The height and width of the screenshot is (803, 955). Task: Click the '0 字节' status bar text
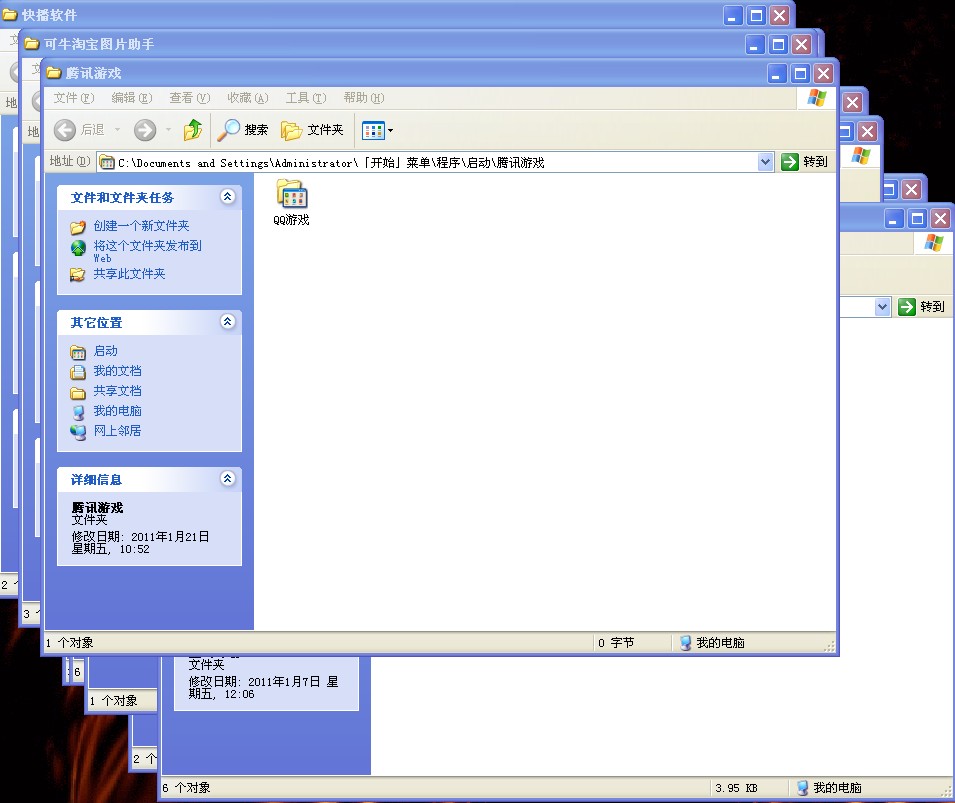tap(616, 643)
